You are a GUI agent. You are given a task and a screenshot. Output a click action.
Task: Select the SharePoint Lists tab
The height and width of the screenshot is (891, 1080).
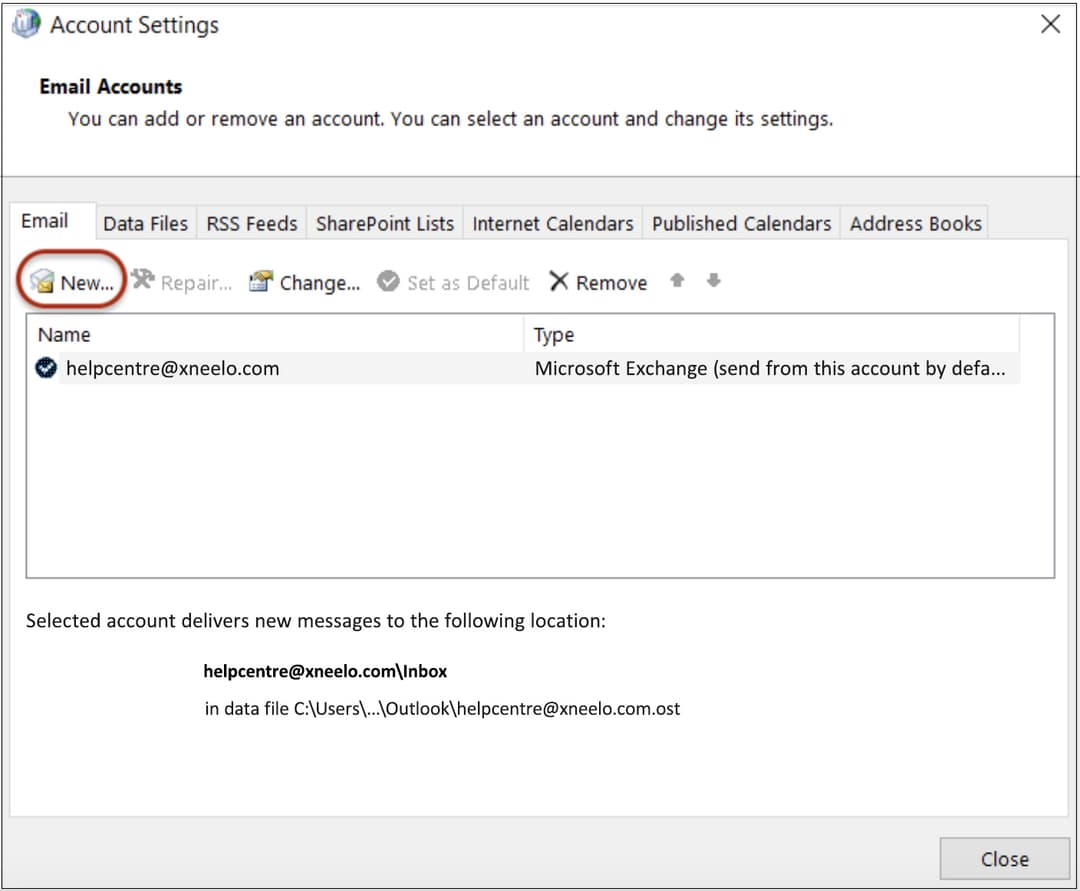point(384,223)
